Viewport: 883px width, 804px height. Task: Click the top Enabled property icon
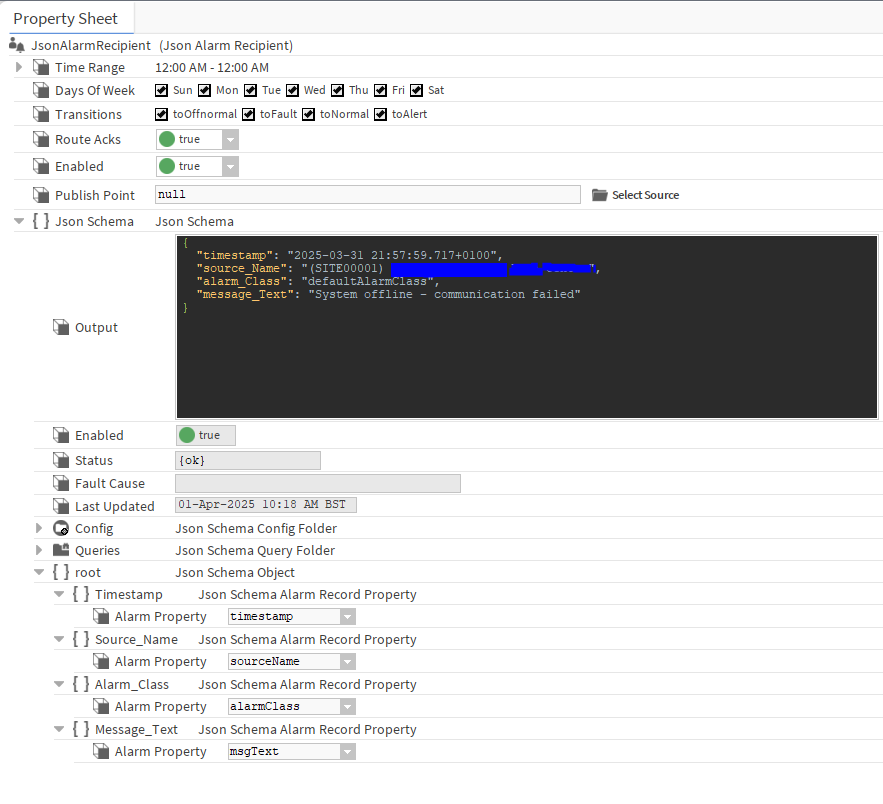tap(41, 166)
